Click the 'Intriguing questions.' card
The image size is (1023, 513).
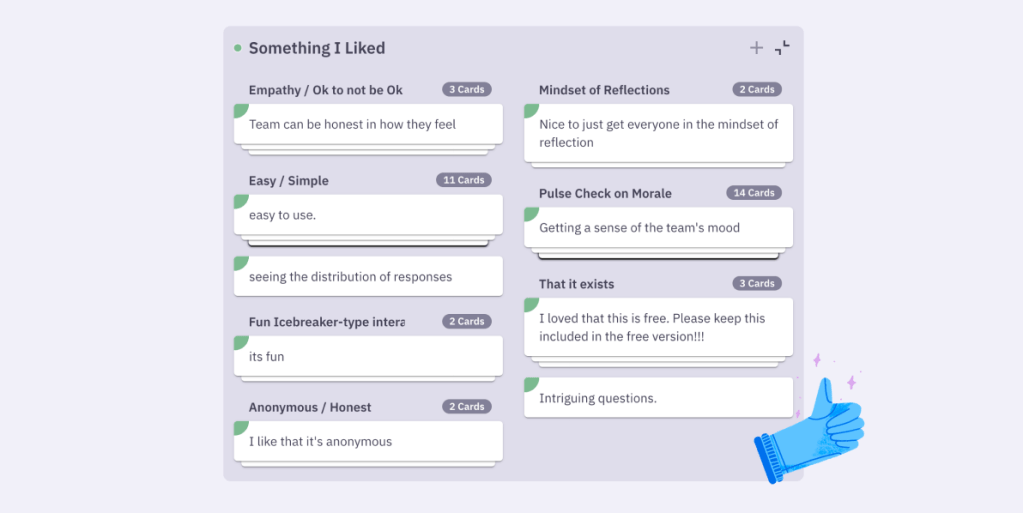(658, 397)
